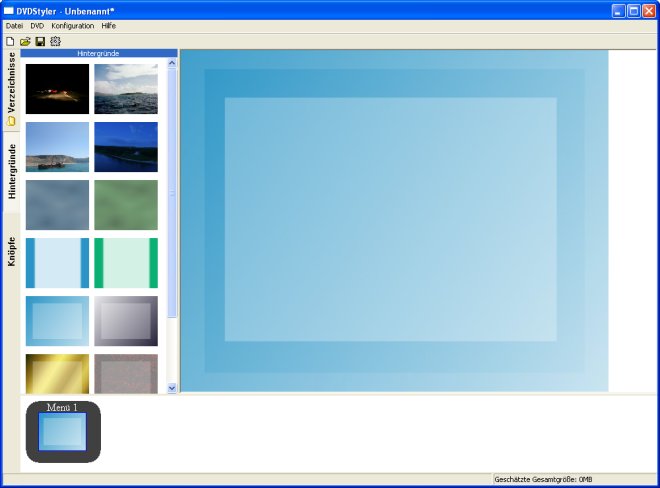Click the blue menu editing canvas

(394, 221)
